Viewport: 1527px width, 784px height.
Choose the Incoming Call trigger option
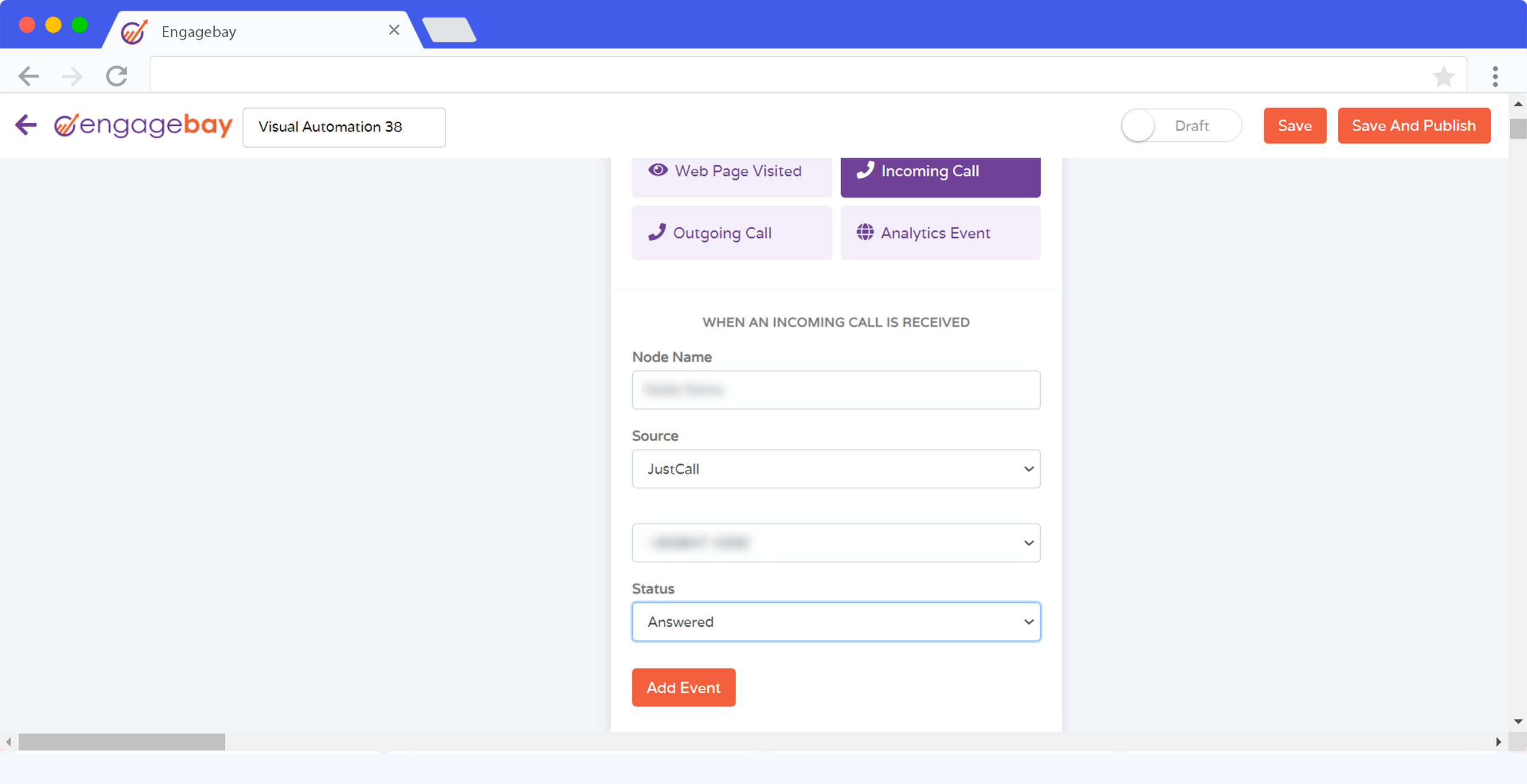point(940,172)
